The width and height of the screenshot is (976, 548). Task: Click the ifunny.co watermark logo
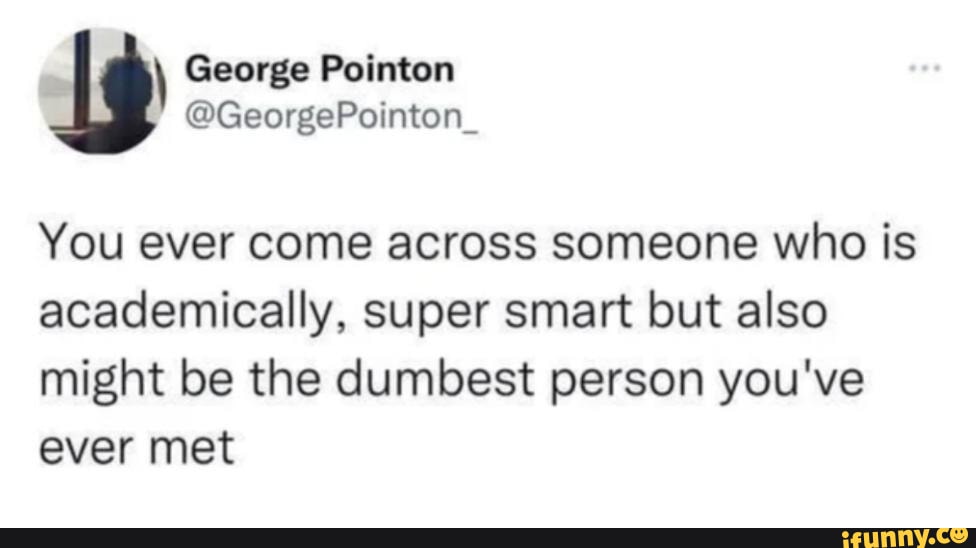pyautogui.click(x=904, y=537)
